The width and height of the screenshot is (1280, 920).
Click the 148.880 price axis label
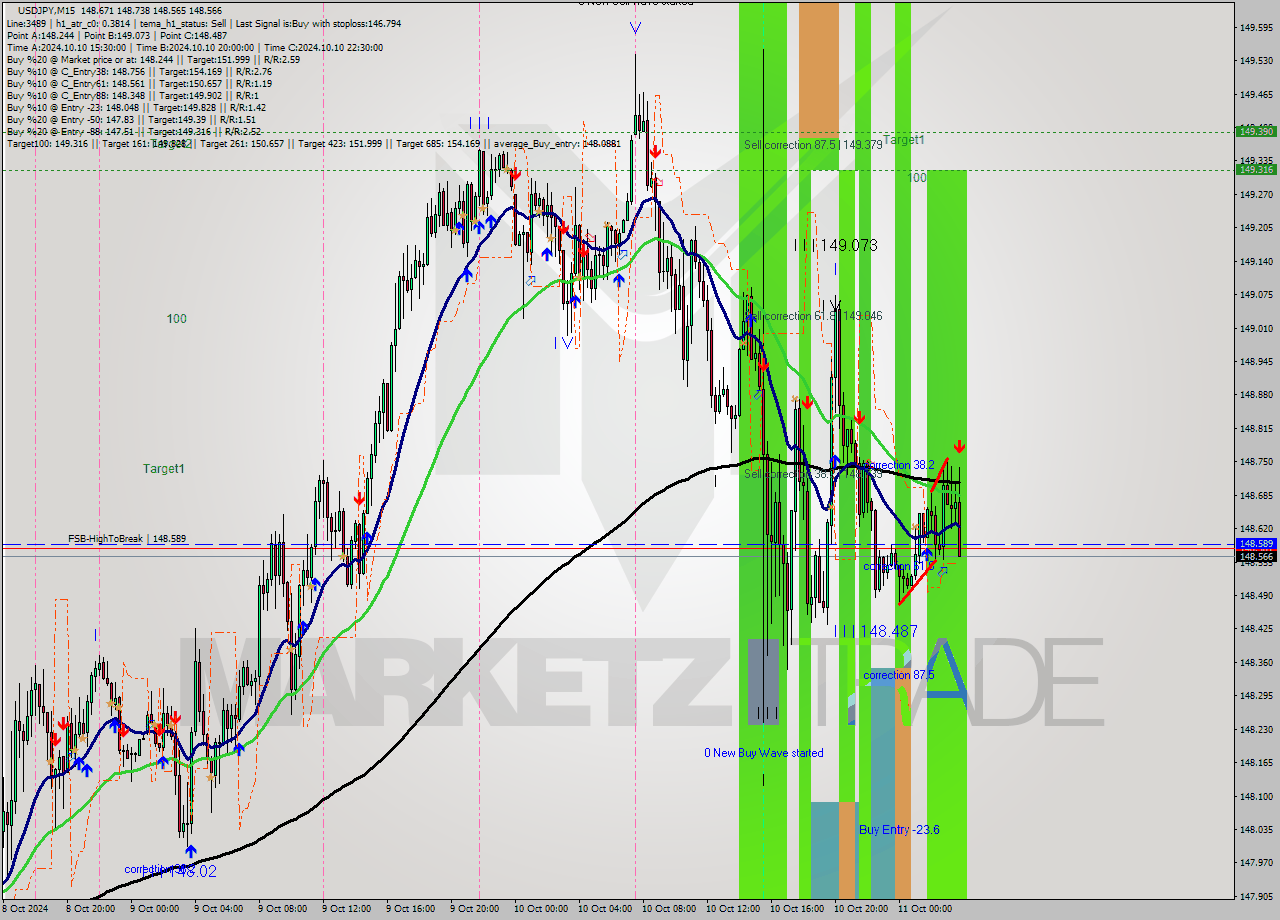click(x=1255, y=395)
